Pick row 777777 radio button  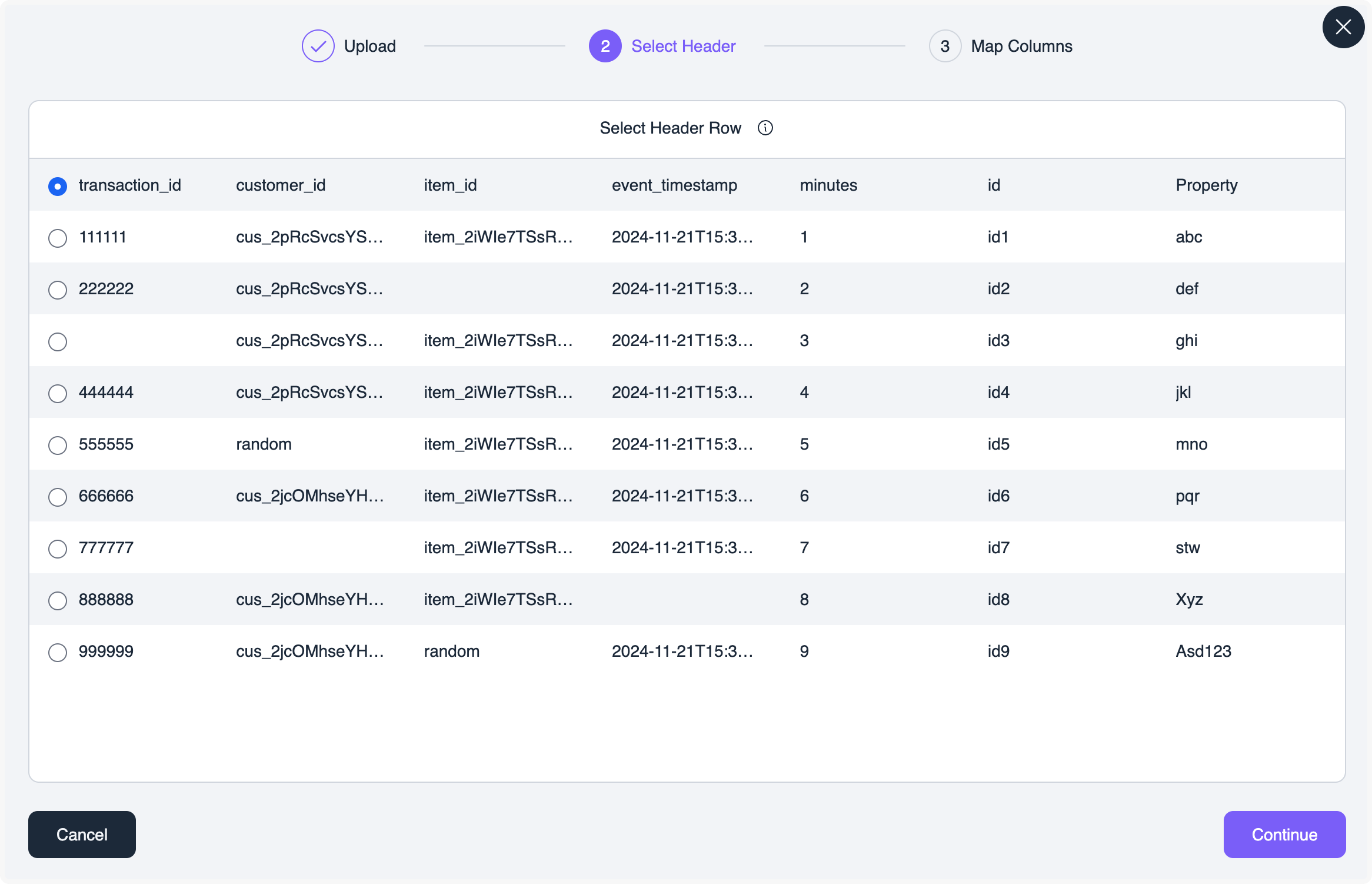tap(58, 549)
